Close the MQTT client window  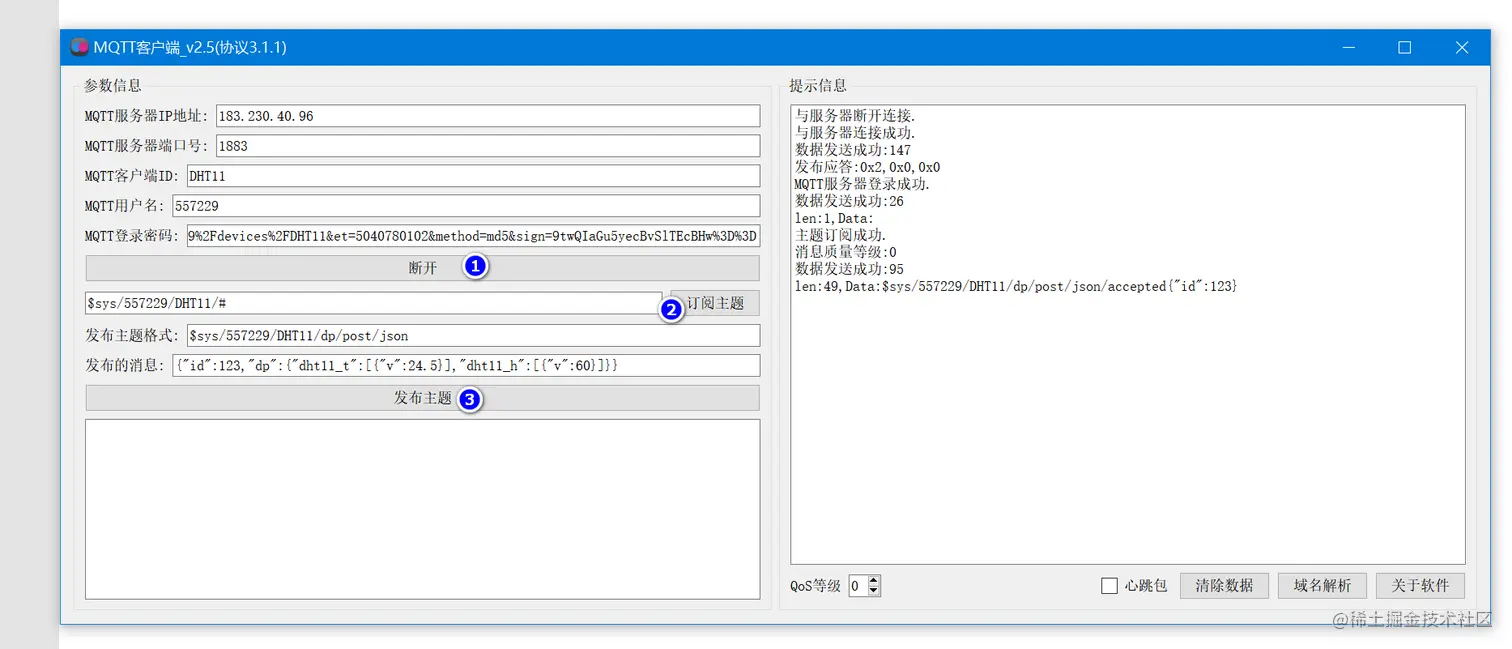(1462, 47)
